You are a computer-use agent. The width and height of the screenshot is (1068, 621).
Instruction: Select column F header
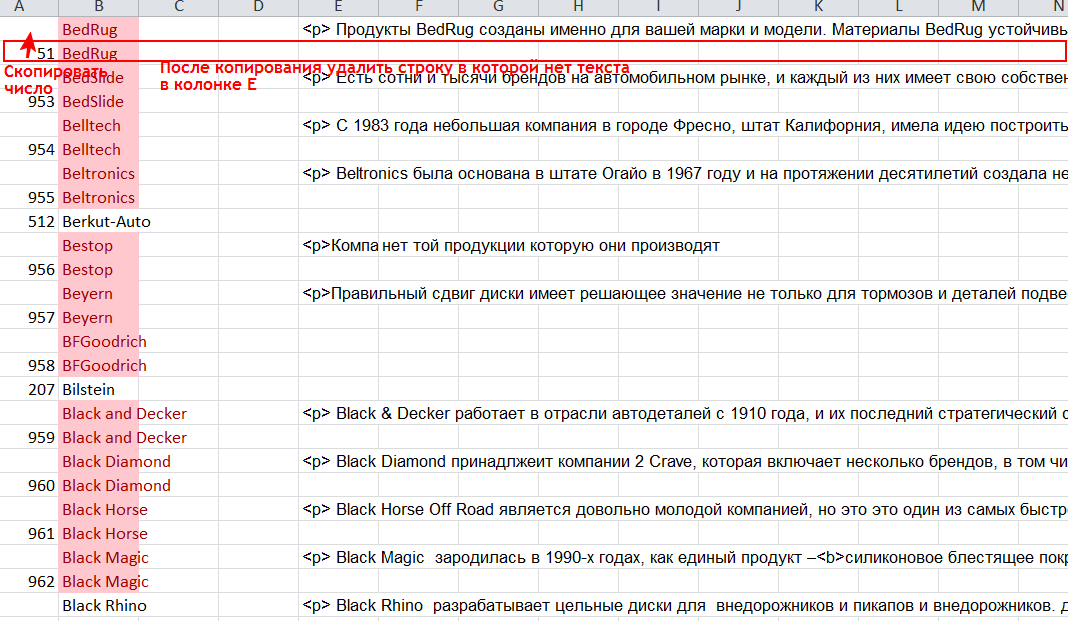(418, 7)
